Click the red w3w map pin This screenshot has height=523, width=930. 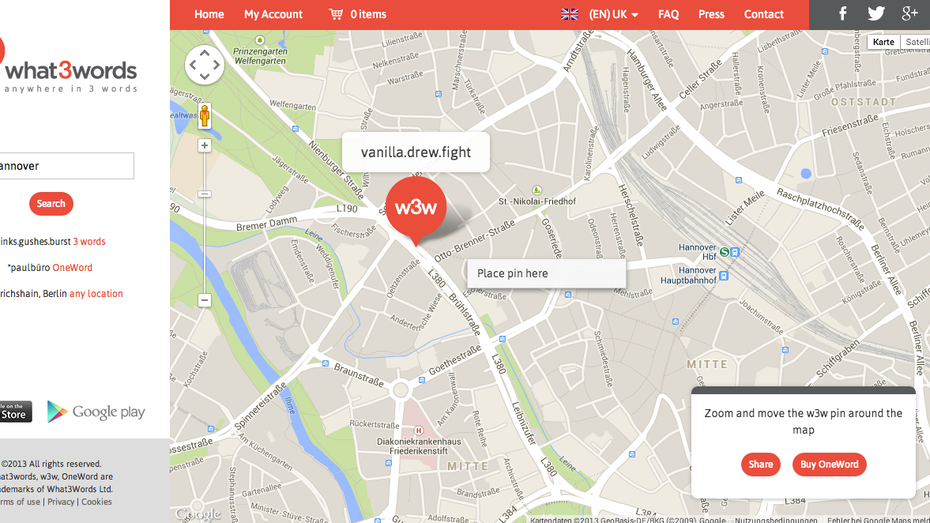(x=415, y=207)
